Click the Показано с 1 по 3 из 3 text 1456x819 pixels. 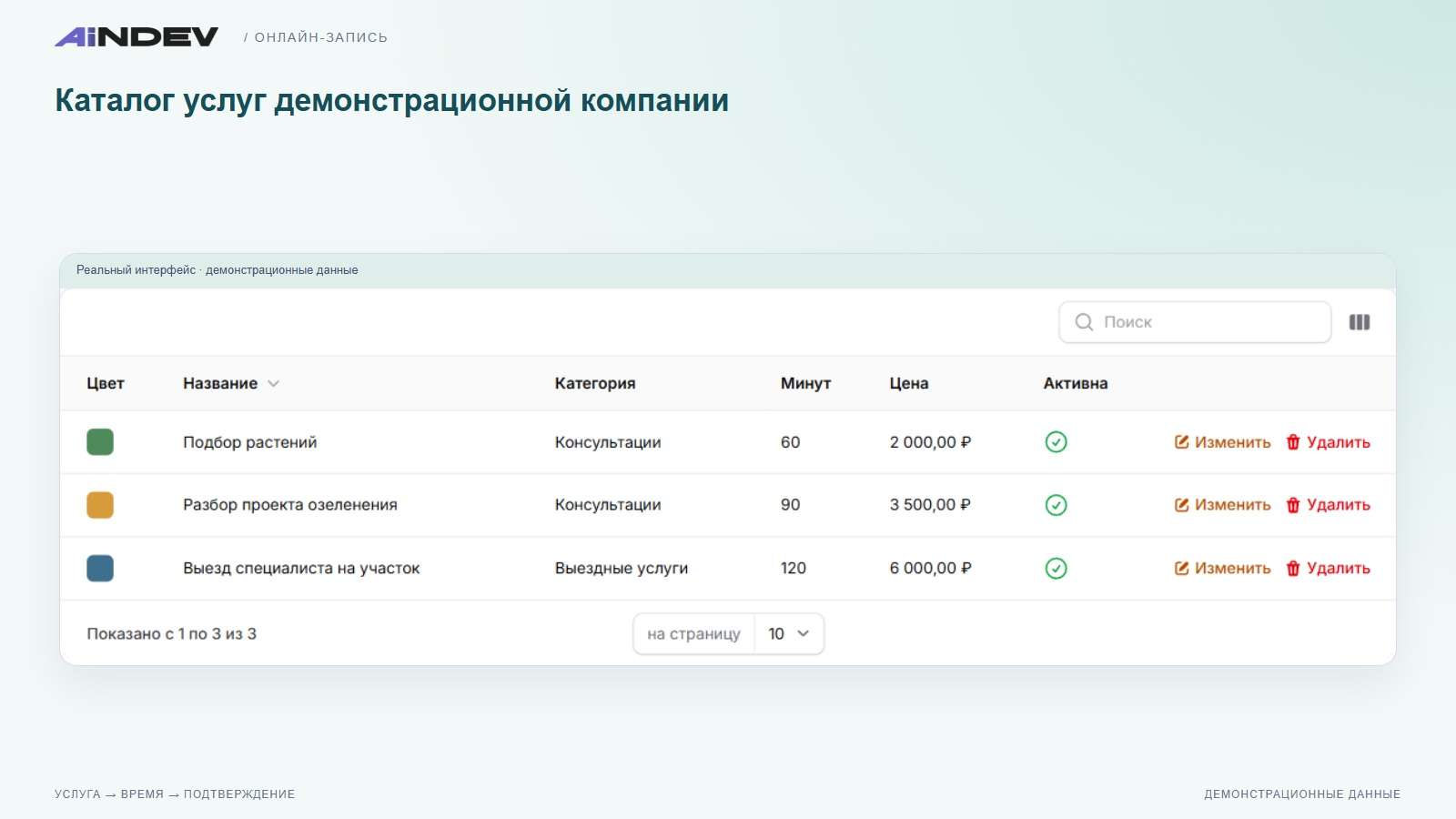(x=172, y=634)
